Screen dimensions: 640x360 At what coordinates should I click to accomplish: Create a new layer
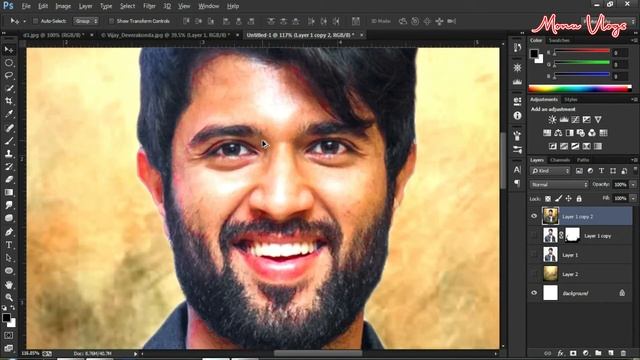pos(611,353)
